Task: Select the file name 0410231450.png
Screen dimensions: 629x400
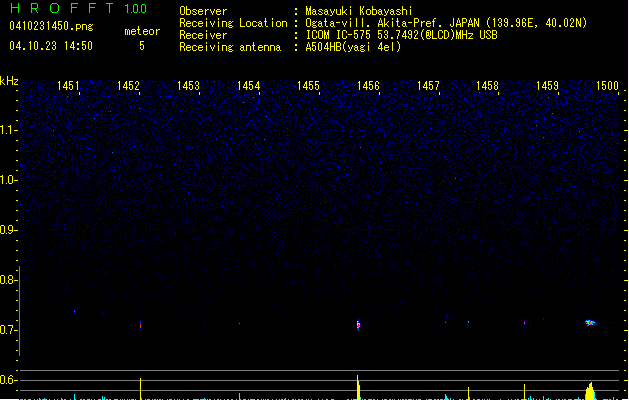Action: pyautogui.click(x=51, y=26)
